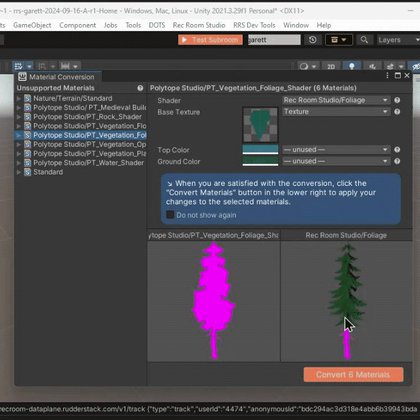This screenshot has width=420, height=420.
Task: Click the Convert 6 Materials button
Action: pos(353,375)
